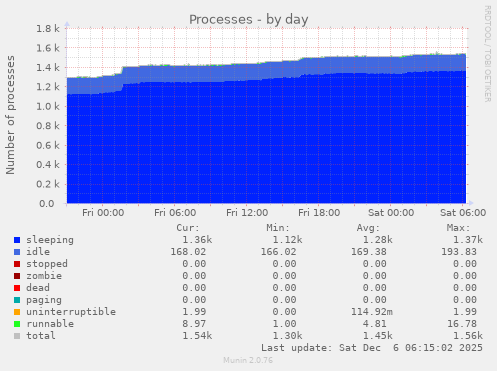Click the sleeping minimum value 1.12k
497x371 pixels.
coord(287,240)
